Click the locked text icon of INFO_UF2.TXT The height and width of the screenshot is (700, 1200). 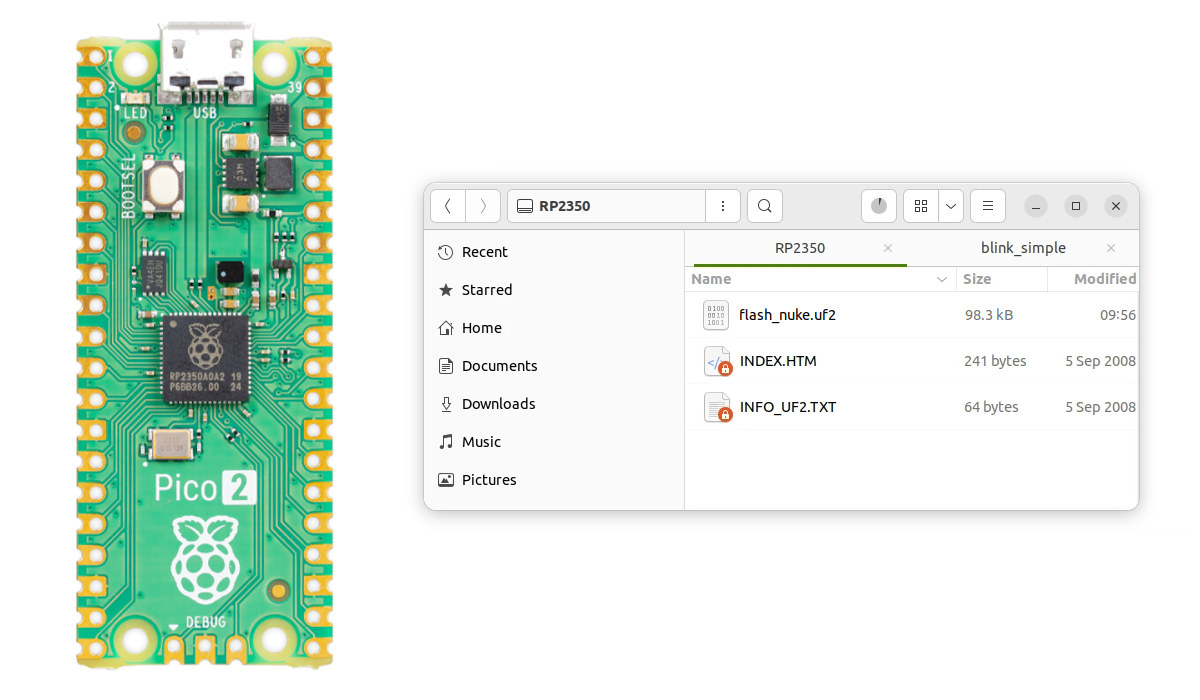tap(717, 407)
